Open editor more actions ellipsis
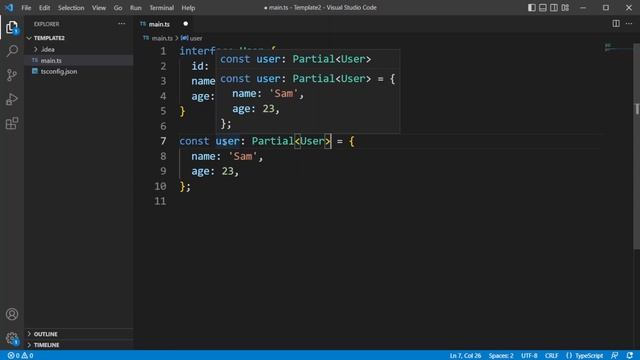The image size is (640, 360). [629, 24]
